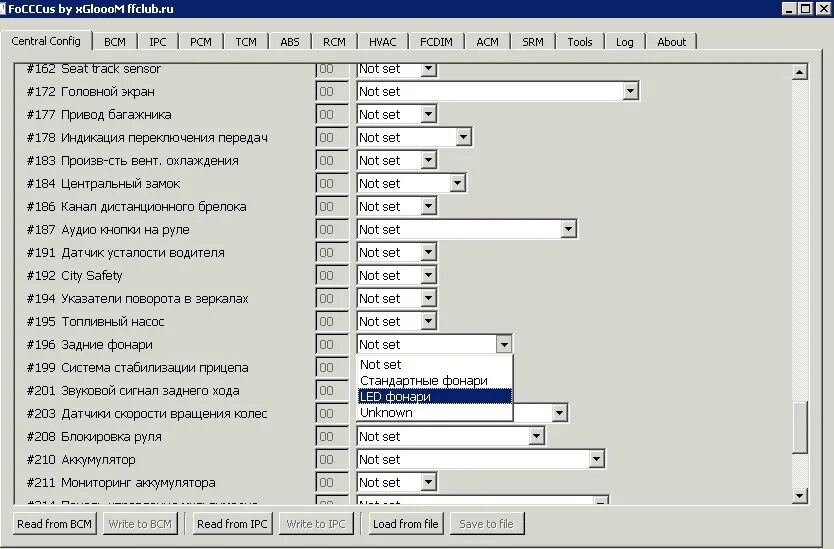The width and height of the screenshot is (834, 549).
Task: Click the #208 Блокировка руля label
Action: pyautogui.click(x=94, y=436)
